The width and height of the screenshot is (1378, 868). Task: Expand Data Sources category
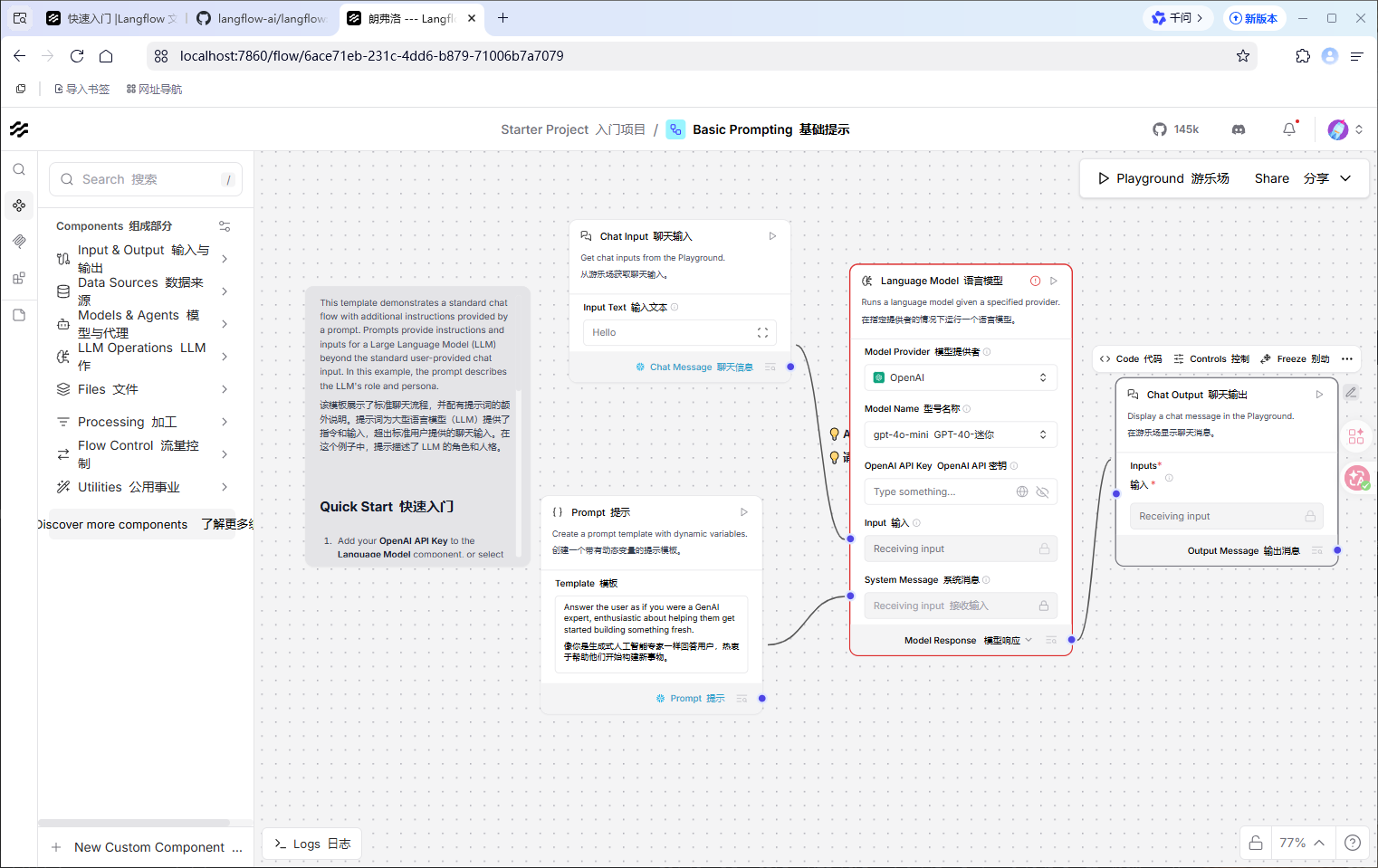pos(143,291)
